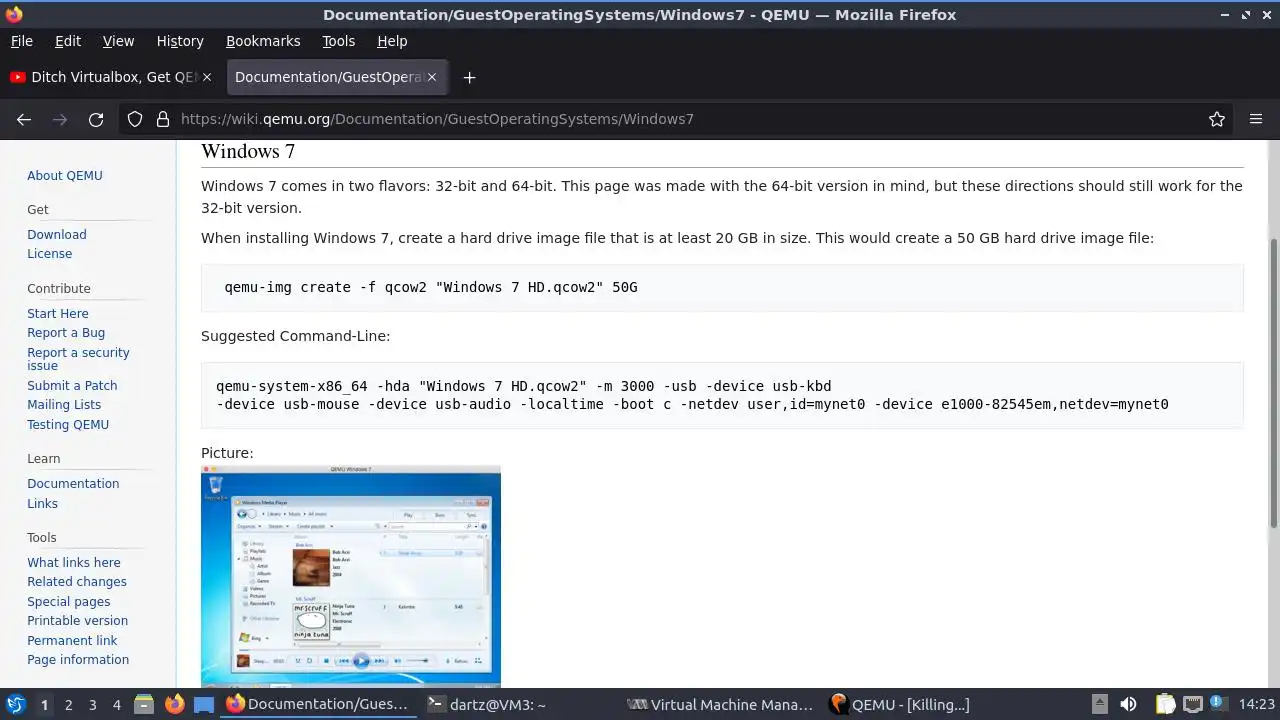Click the volume speaker tray icon
Screen dimensions: 1280x720
(1128, 704)
